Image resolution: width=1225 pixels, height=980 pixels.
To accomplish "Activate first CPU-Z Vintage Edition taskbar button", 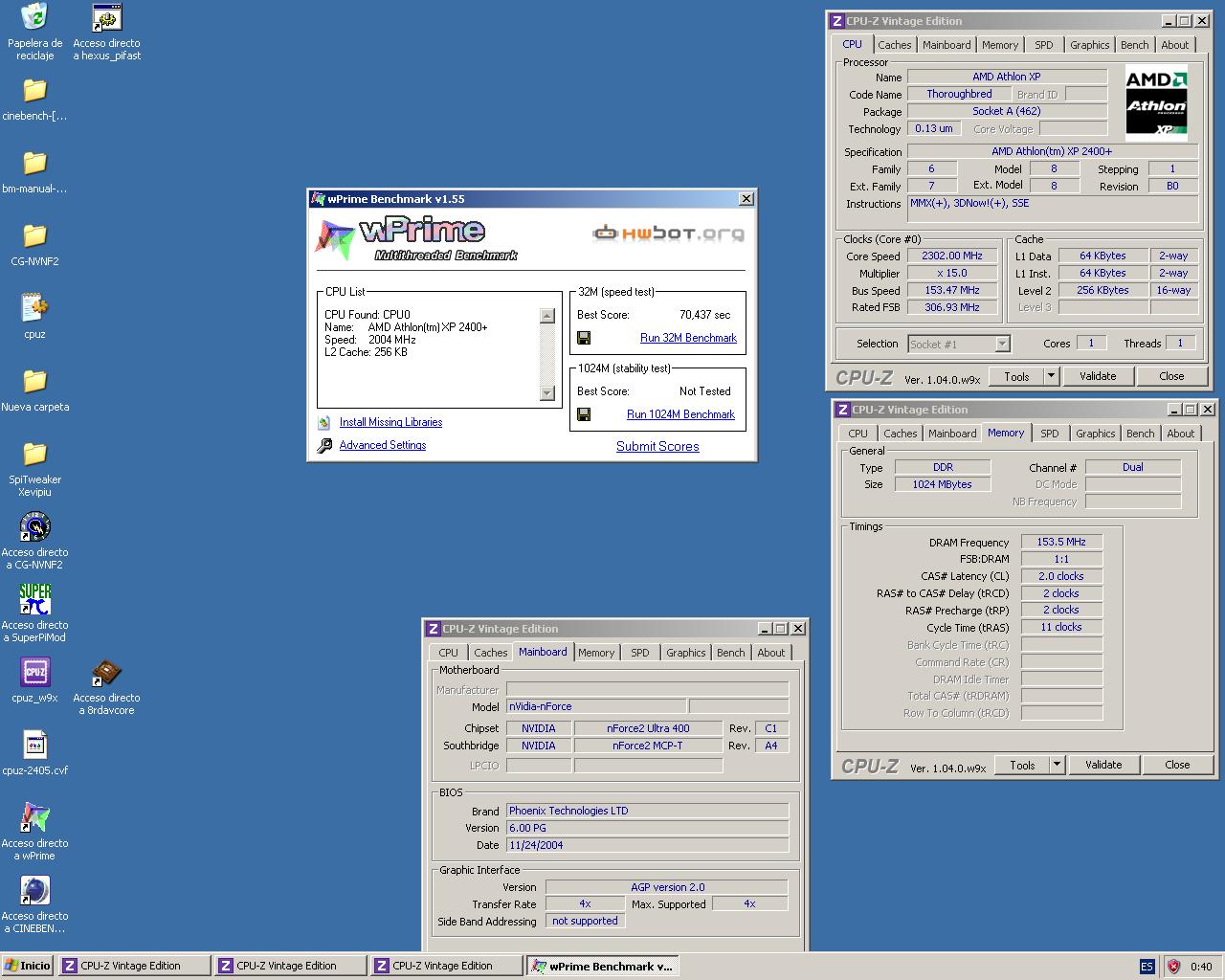I will 133,966.
